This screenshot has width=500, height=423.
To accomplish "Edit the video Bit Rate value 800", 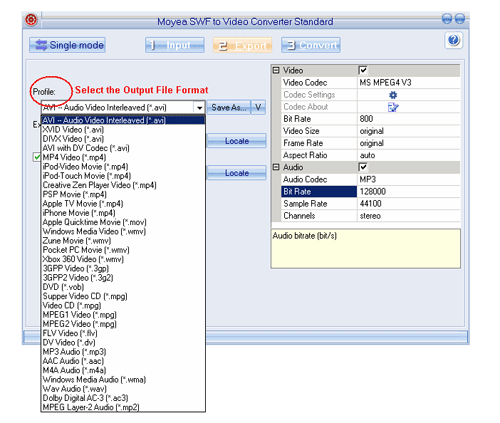I will (409, 119).
